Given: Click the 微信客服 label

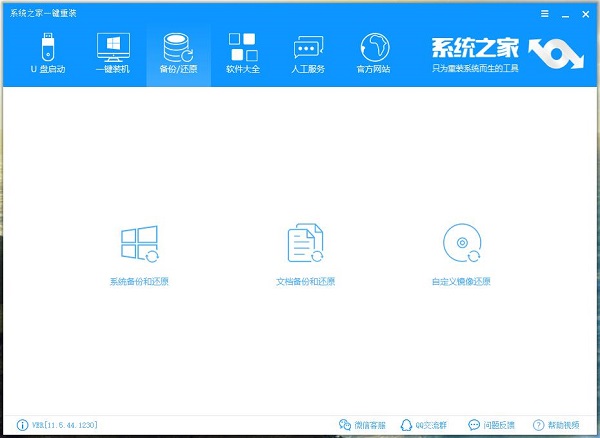Looking at the screenshot, I should 370,425.
